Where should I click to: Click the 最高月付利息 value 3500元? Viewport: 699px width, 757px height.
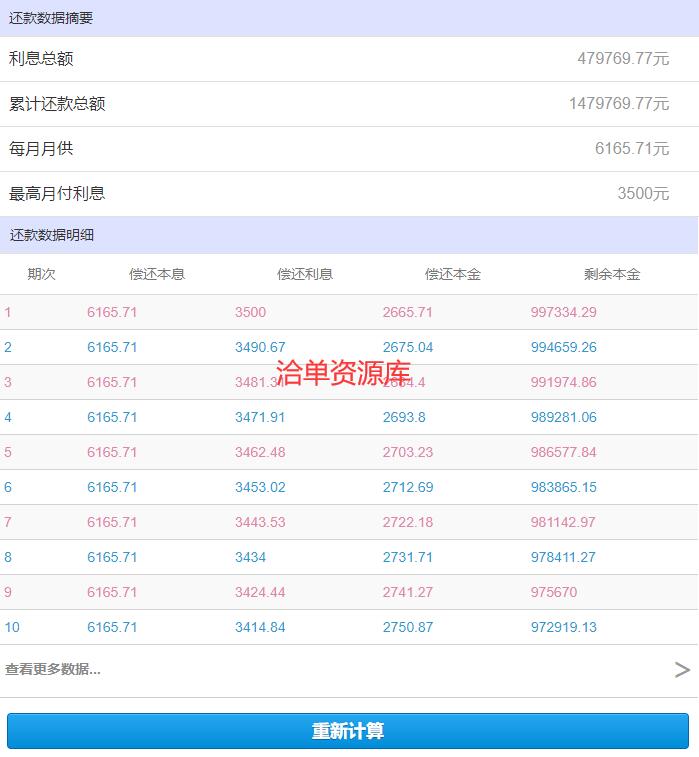[643, 194]
